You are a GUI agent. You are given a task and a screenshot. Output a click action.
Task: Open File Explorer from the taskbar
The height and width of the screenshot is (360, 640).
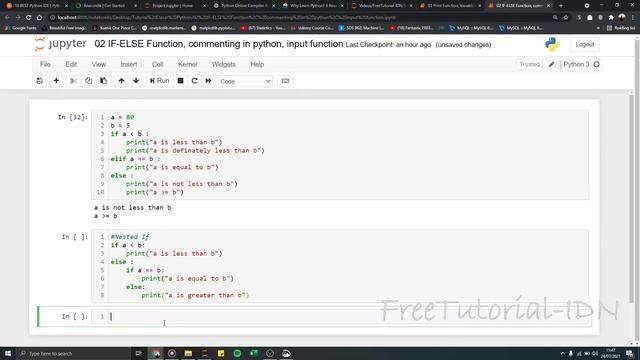pyautogui.click(x=188, y=353)
